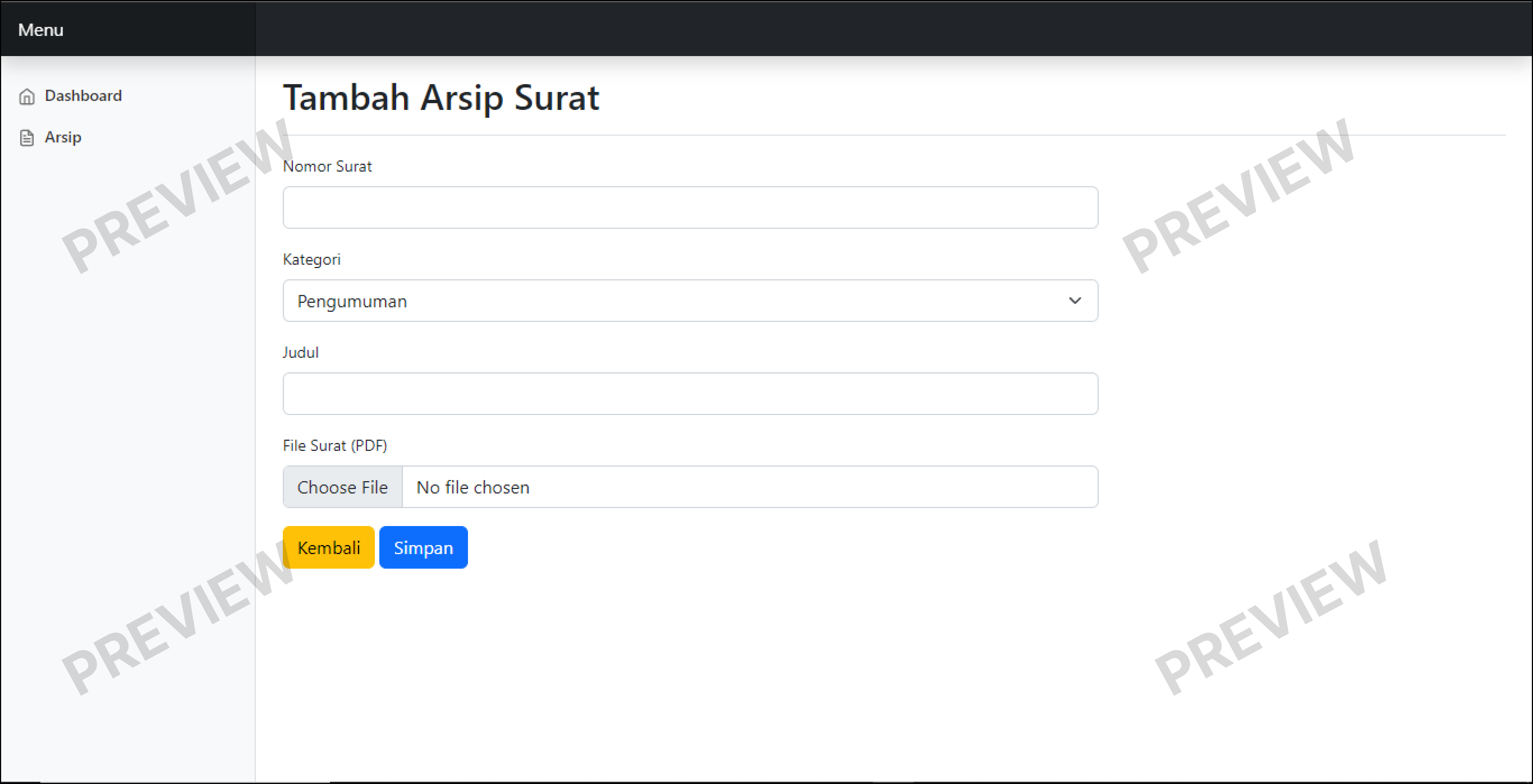This screenshot has height=784, width=1533.
Task: Click the Judul label
Action: [300, 353]
